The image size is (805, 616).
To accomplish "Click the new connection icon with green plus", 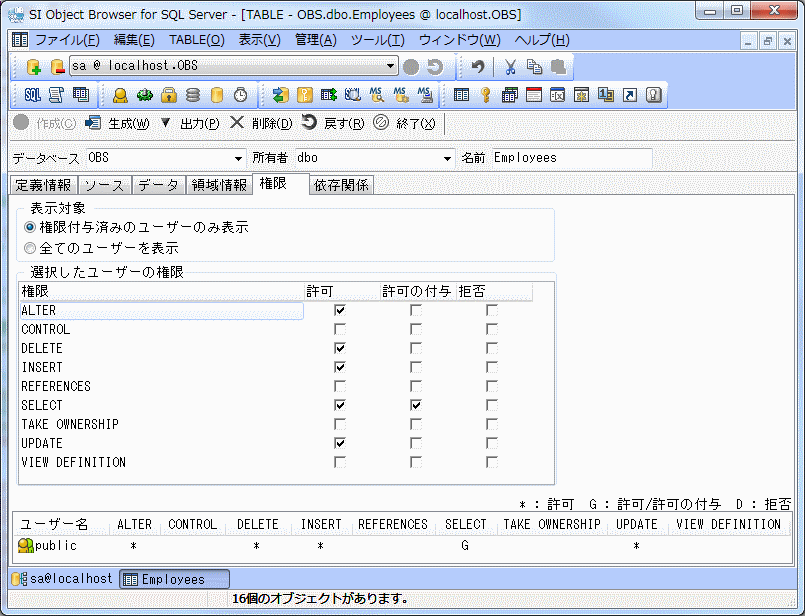I will click(x=33, y=67).
